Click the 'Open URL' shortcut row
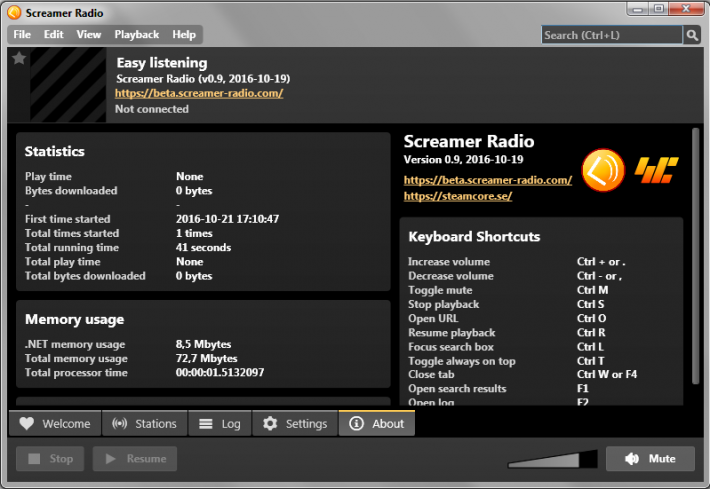 [507, 318]
